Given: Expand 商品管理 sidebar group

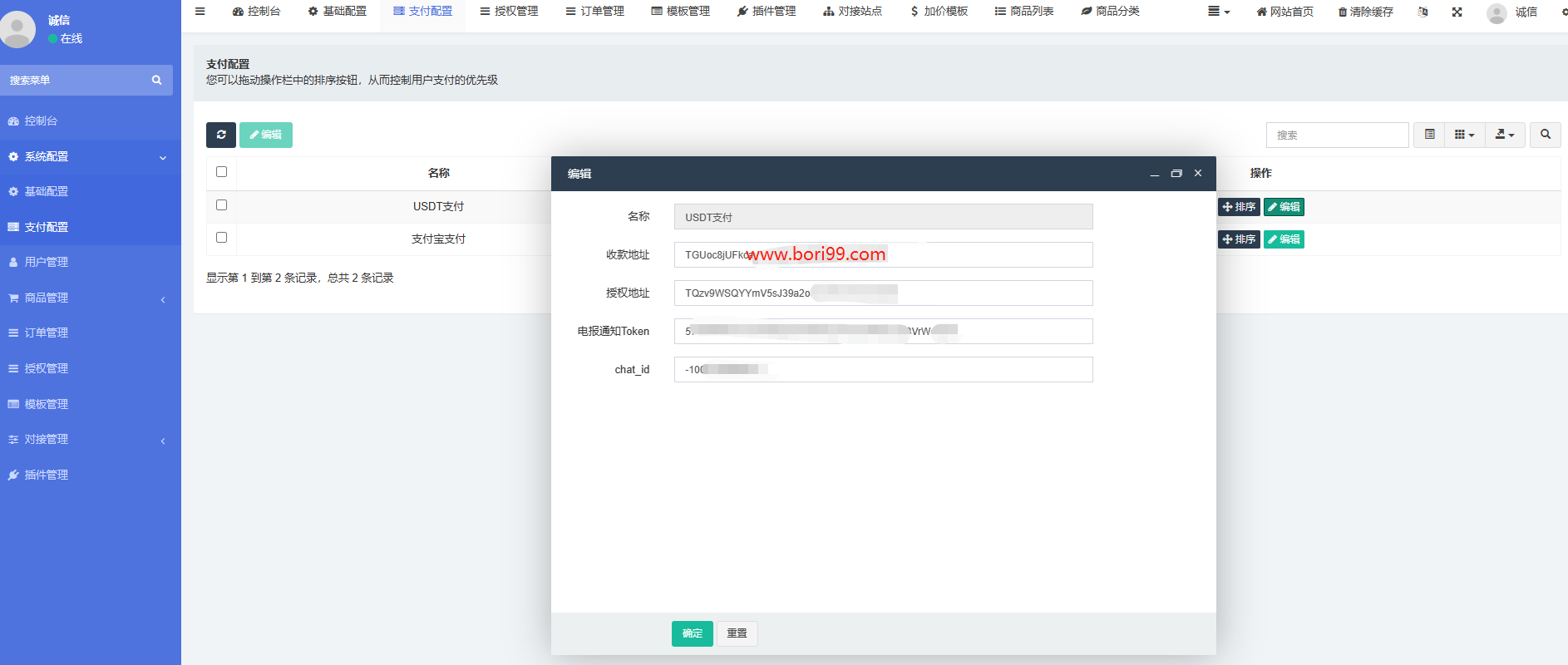Looking at the screenshot, I should click(x=91, y=298).
